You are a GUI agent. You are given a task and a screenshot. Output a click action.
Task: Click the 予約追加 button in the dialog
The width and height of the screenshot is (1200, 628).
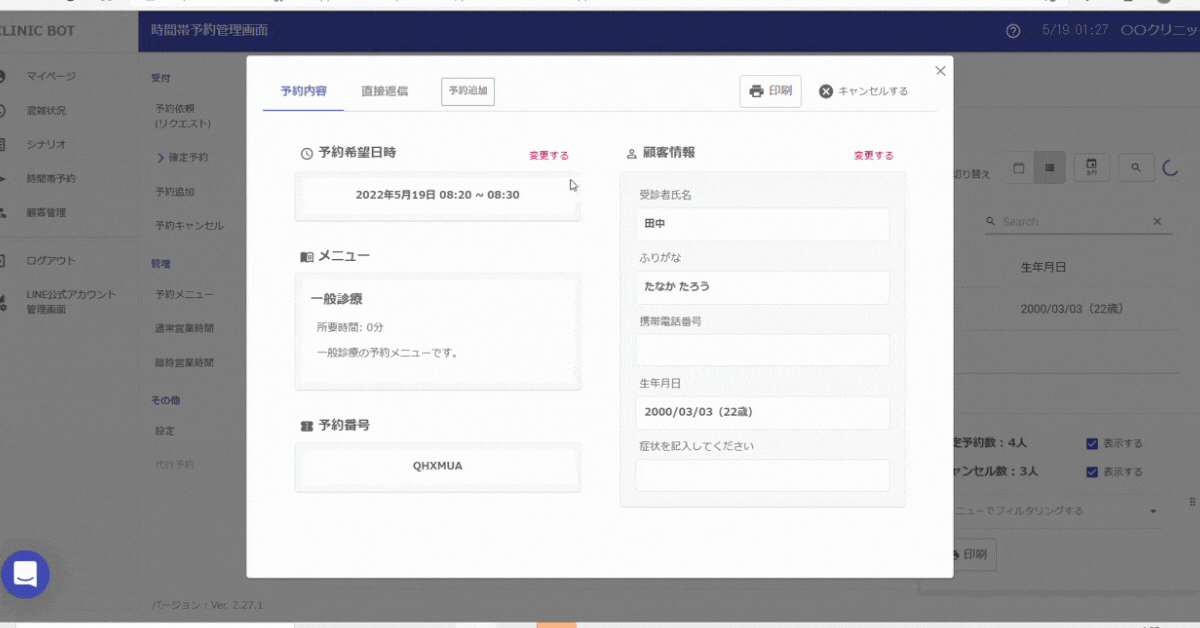[x=468, y=91]
